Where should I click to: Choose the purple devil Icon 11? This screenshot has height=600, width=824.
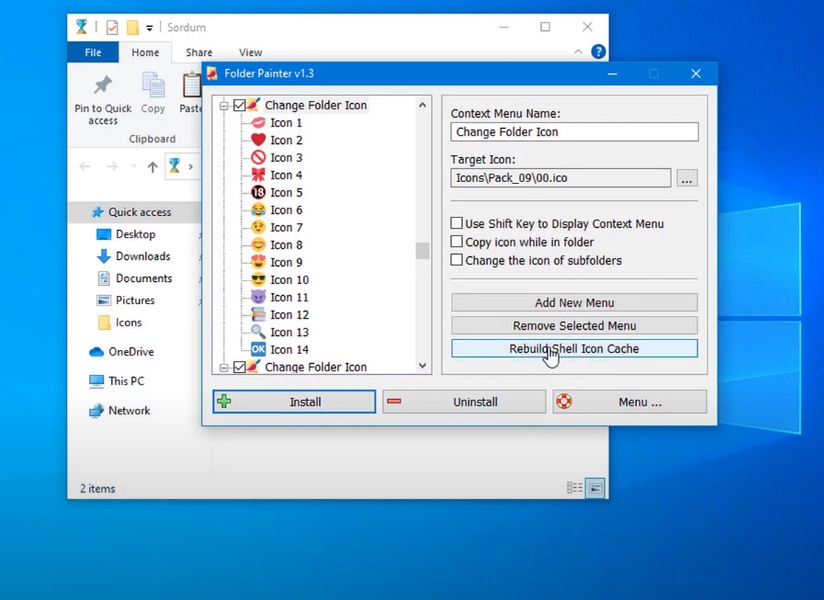coord(288,297)
